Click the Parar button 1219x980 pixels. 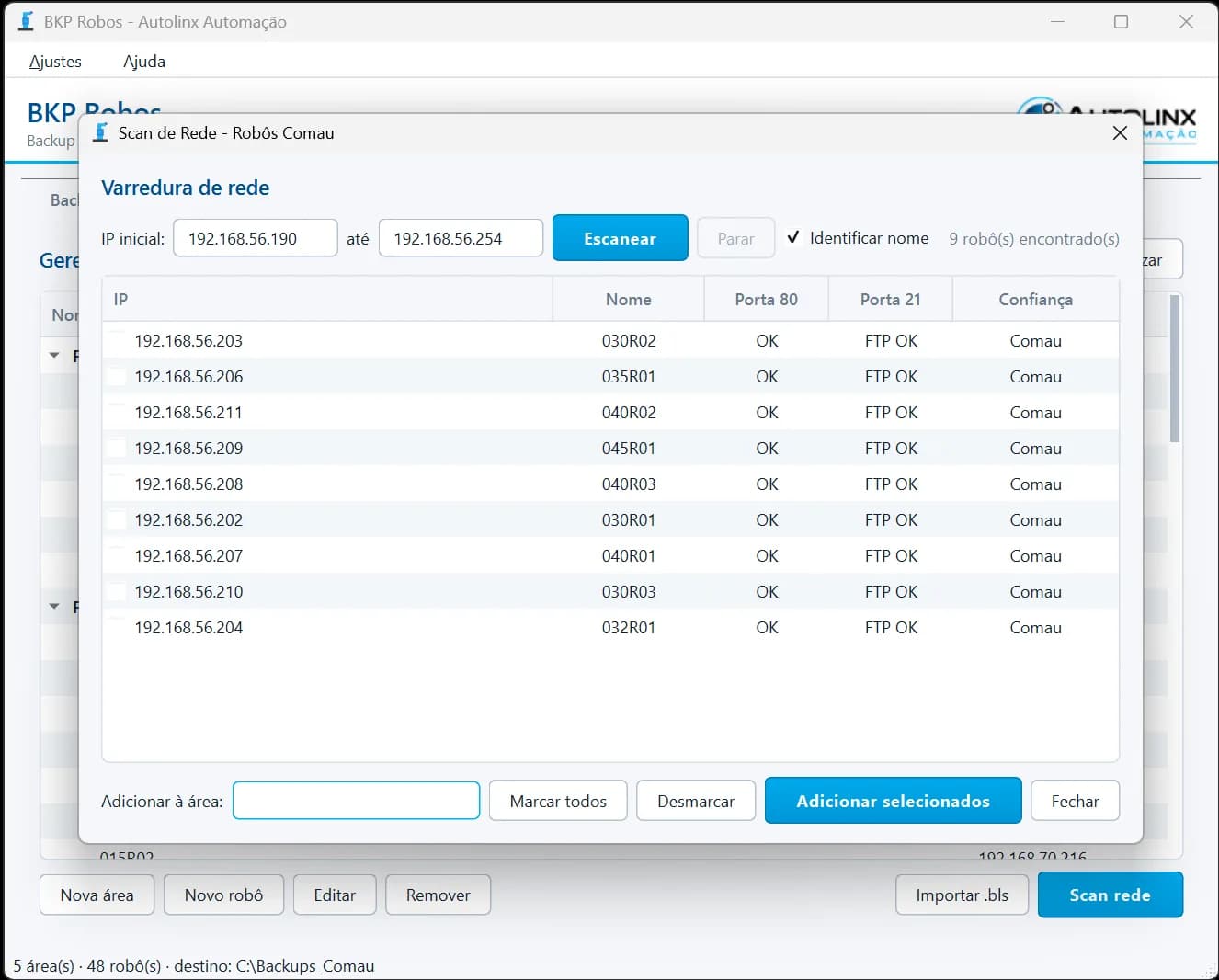click(735, 238)
